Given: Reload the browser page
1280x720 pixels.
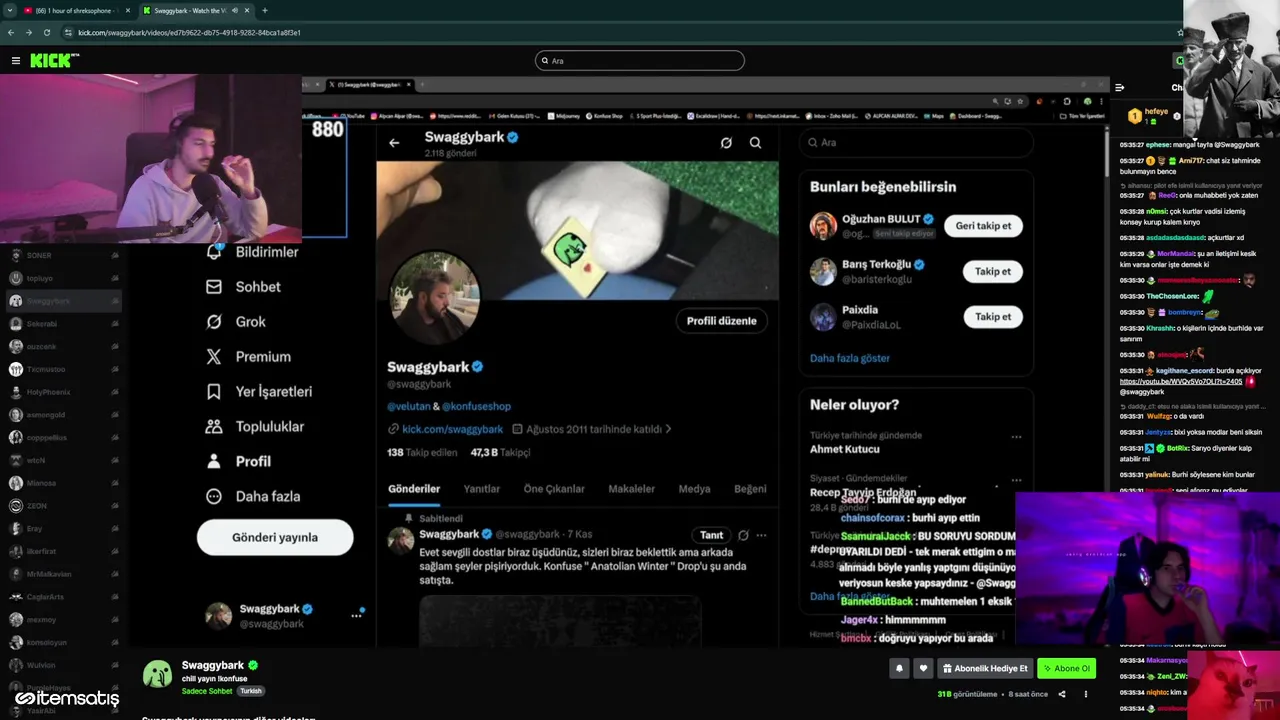Looking at the screenshot, I should click(45, 32).
